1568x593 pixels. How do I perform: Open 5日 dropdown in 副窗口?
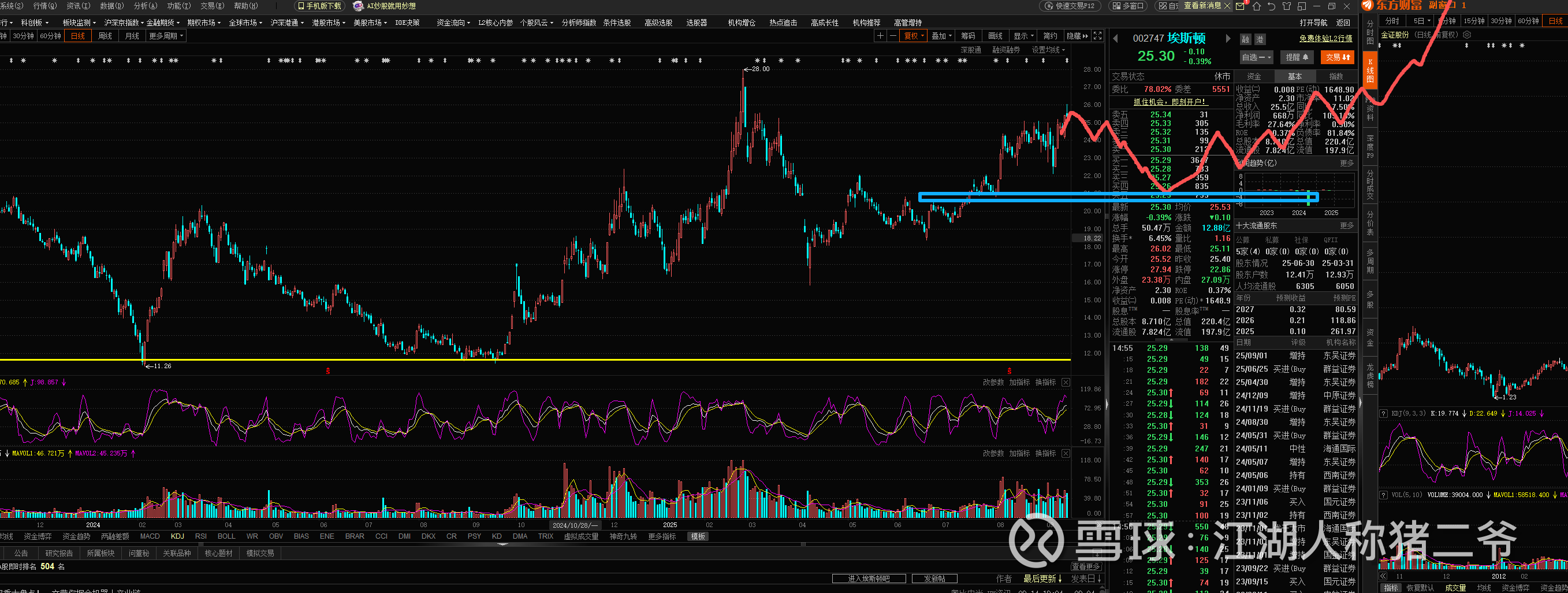[x=1421, y=21]
